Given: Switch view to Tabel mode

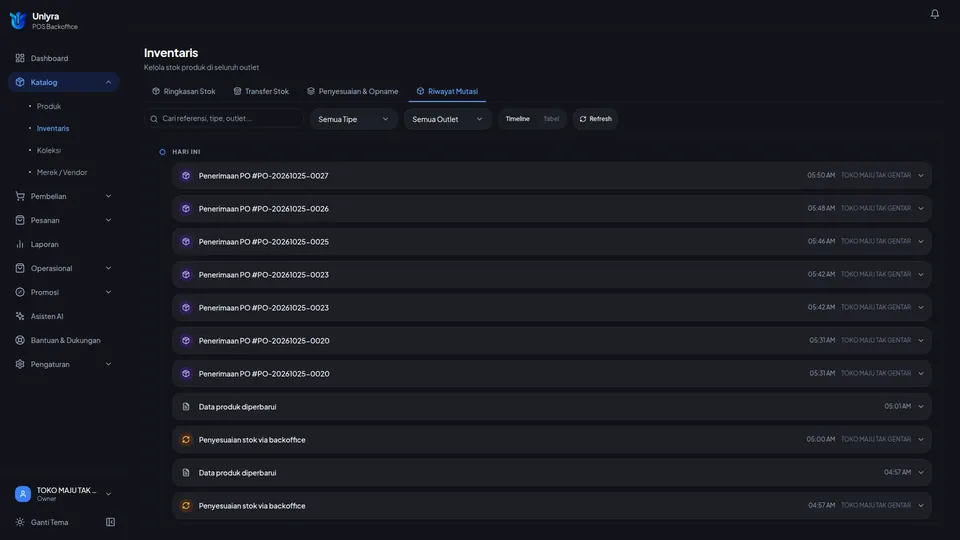Looking at the screenshot, I should (551, 119).
